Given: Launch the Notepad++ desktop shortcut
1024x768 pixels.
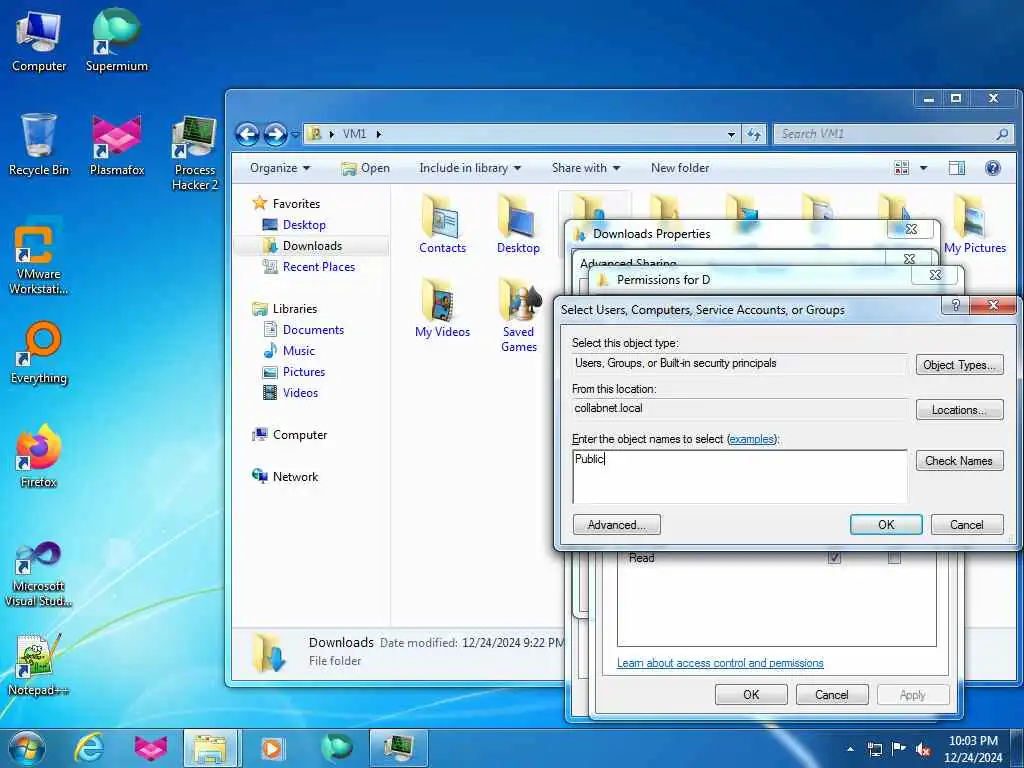Looking at the screenshot, I should [x=39, y=665].
